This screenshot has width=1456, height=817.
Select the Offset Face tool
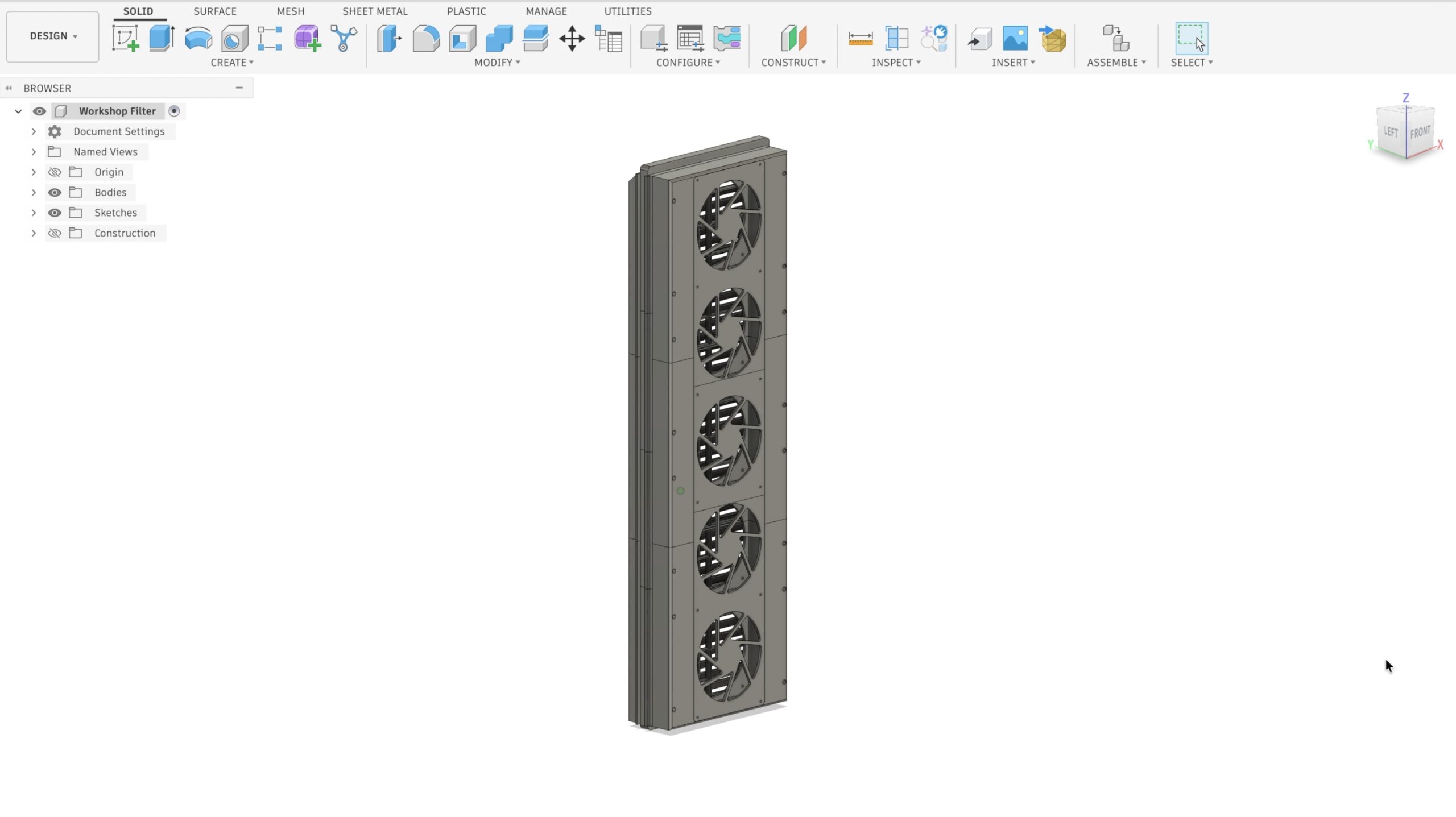tap(535, 39)
